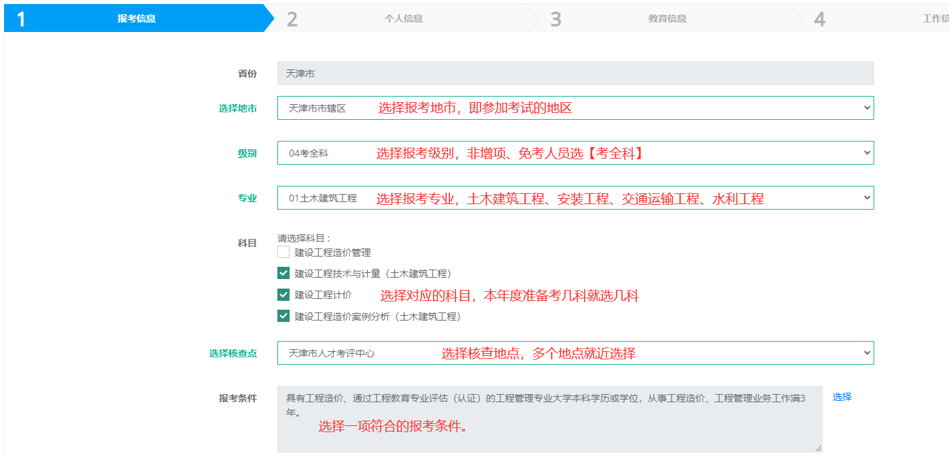Image resolution: width=950 pixels, height=456 pixels.
Task: Click the 建设工程计价 subject label text
Action: (323, 295)
